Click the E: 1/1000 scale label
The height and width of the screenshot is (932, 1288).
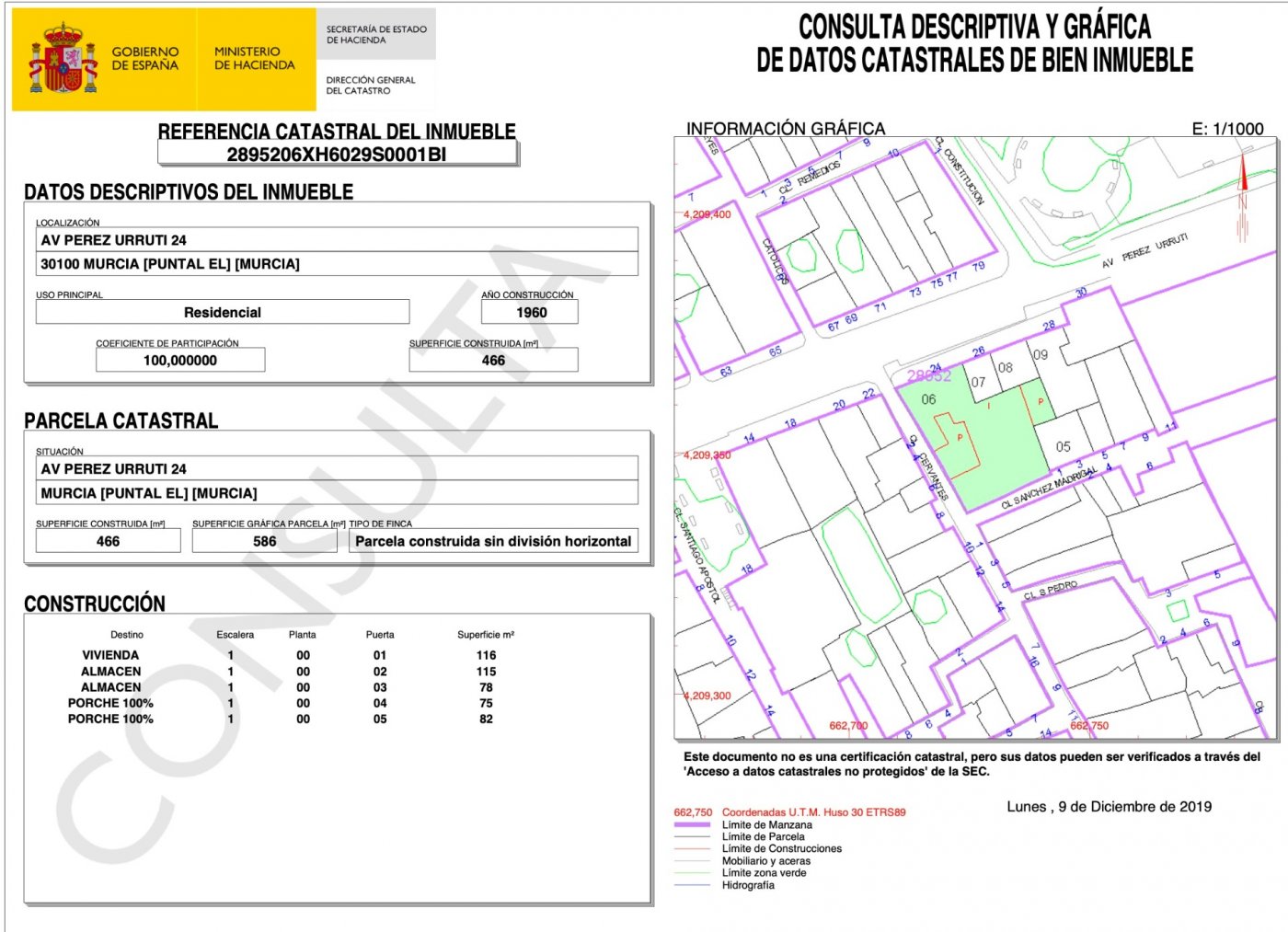tap(1227, 129)
